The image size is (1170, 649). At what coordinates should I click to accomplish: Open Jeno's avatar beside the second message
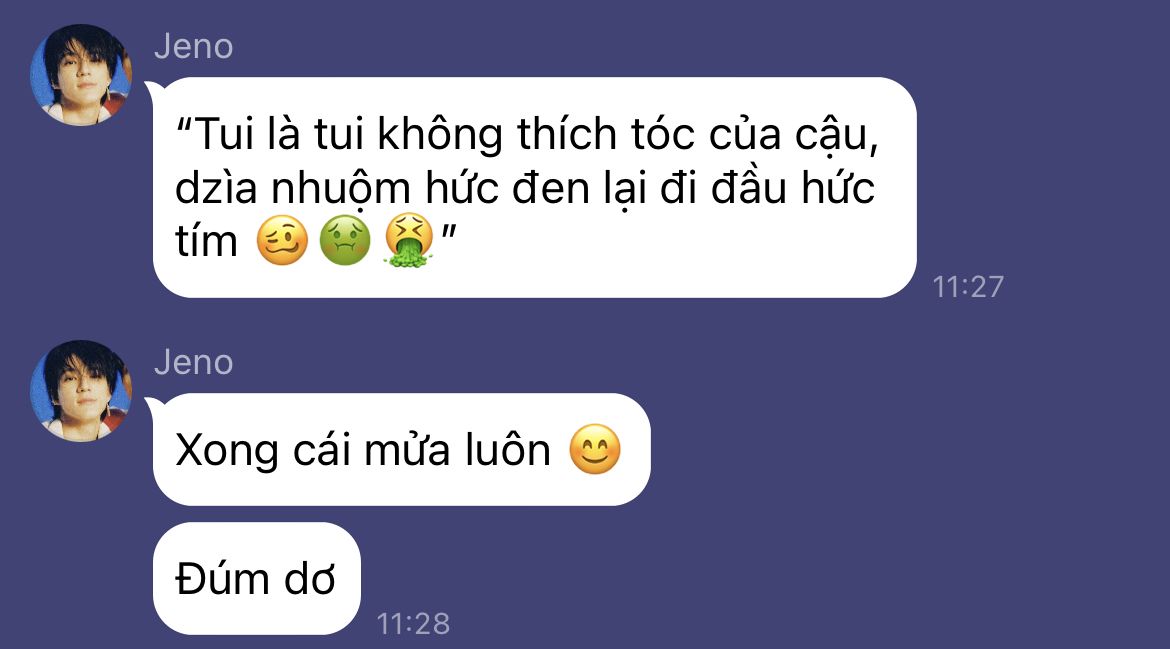[x=81, y=391]
